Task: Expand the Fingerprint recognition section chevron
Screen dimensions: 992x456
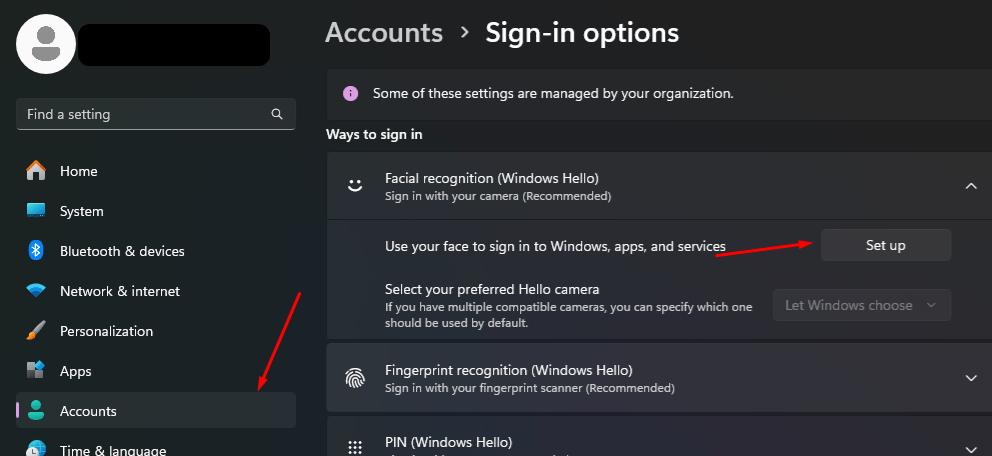Action: 970,378
